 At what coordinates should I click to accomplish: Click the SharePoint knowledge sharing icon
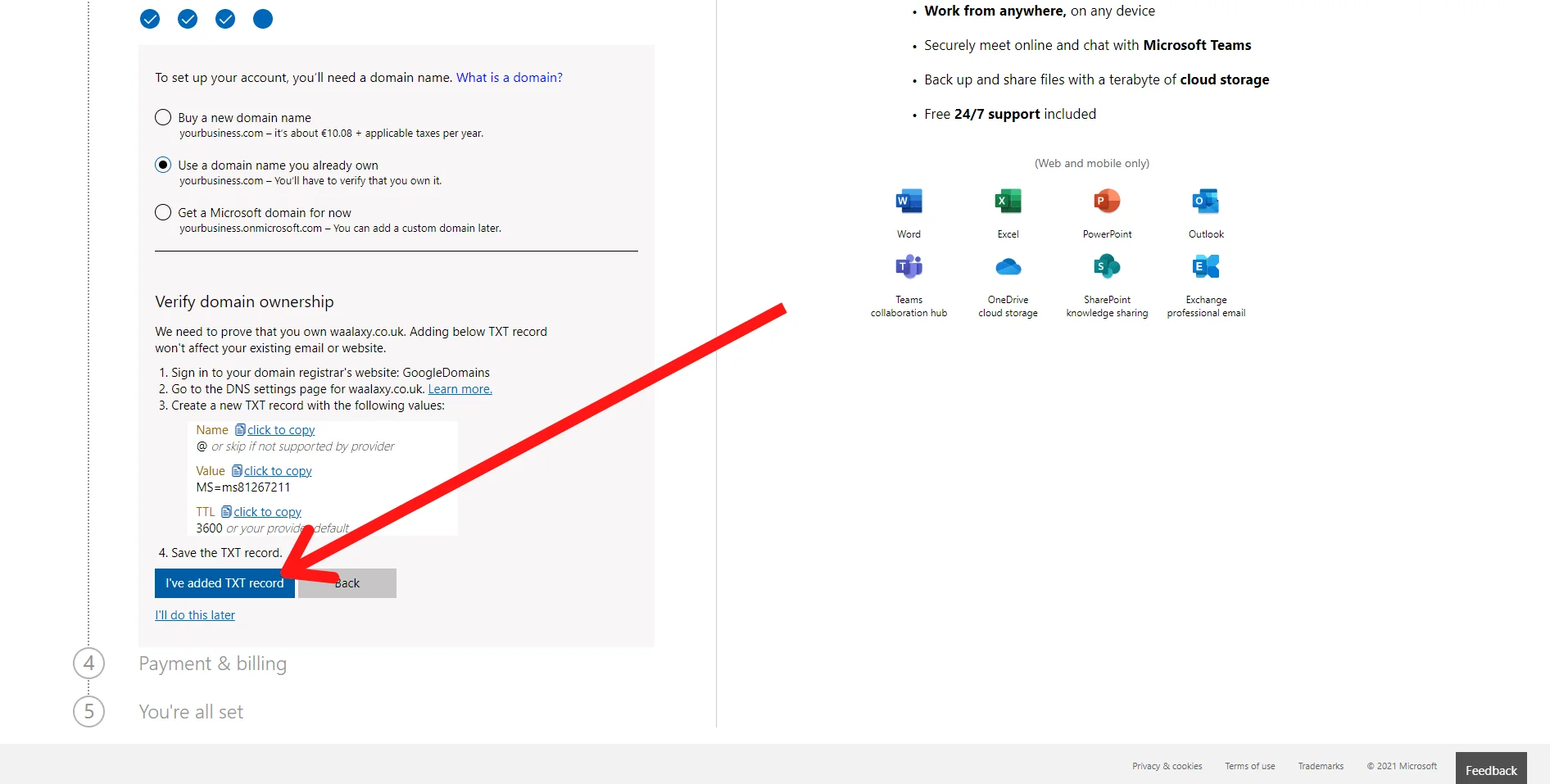tap(1107, 266)
